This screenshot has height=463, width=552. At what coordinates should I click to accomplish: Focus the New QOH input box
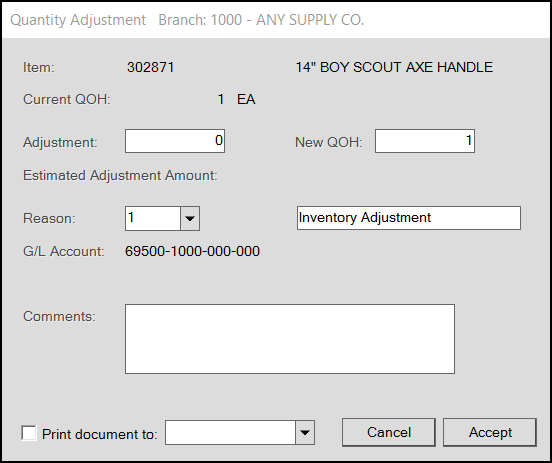coord(425,141)
